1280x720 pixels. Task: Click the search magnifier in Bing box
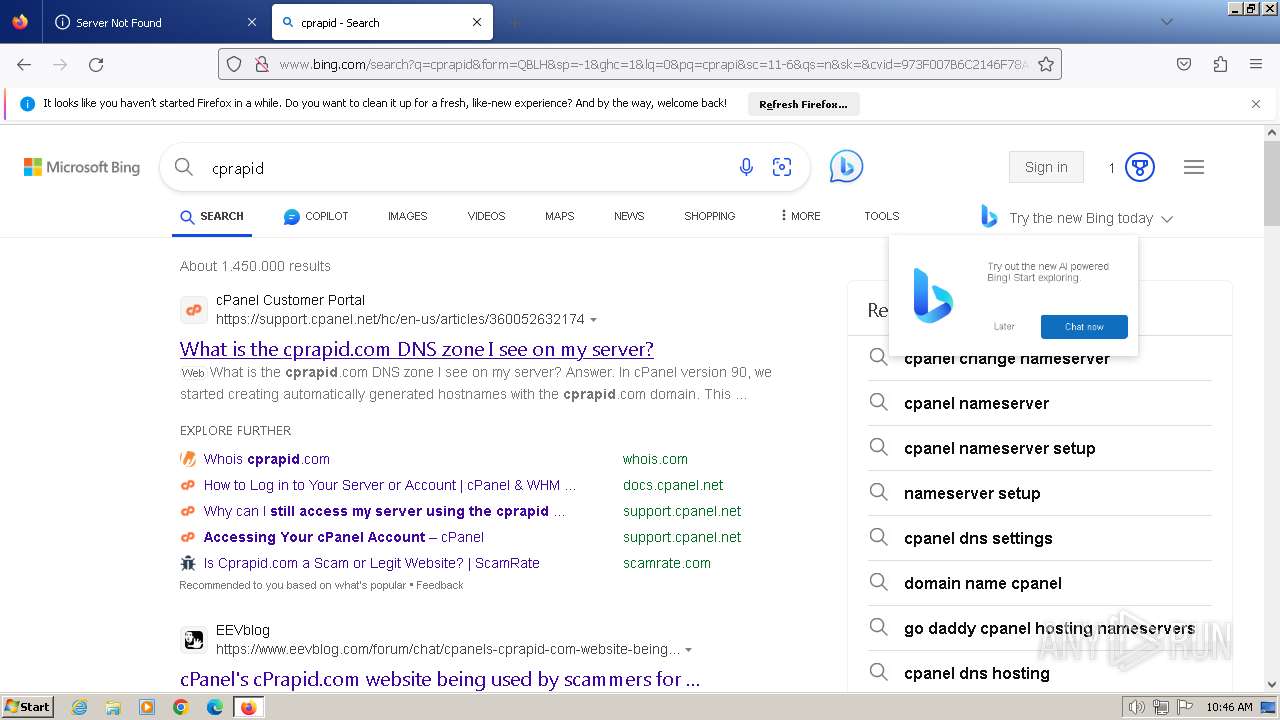[184, 167]
